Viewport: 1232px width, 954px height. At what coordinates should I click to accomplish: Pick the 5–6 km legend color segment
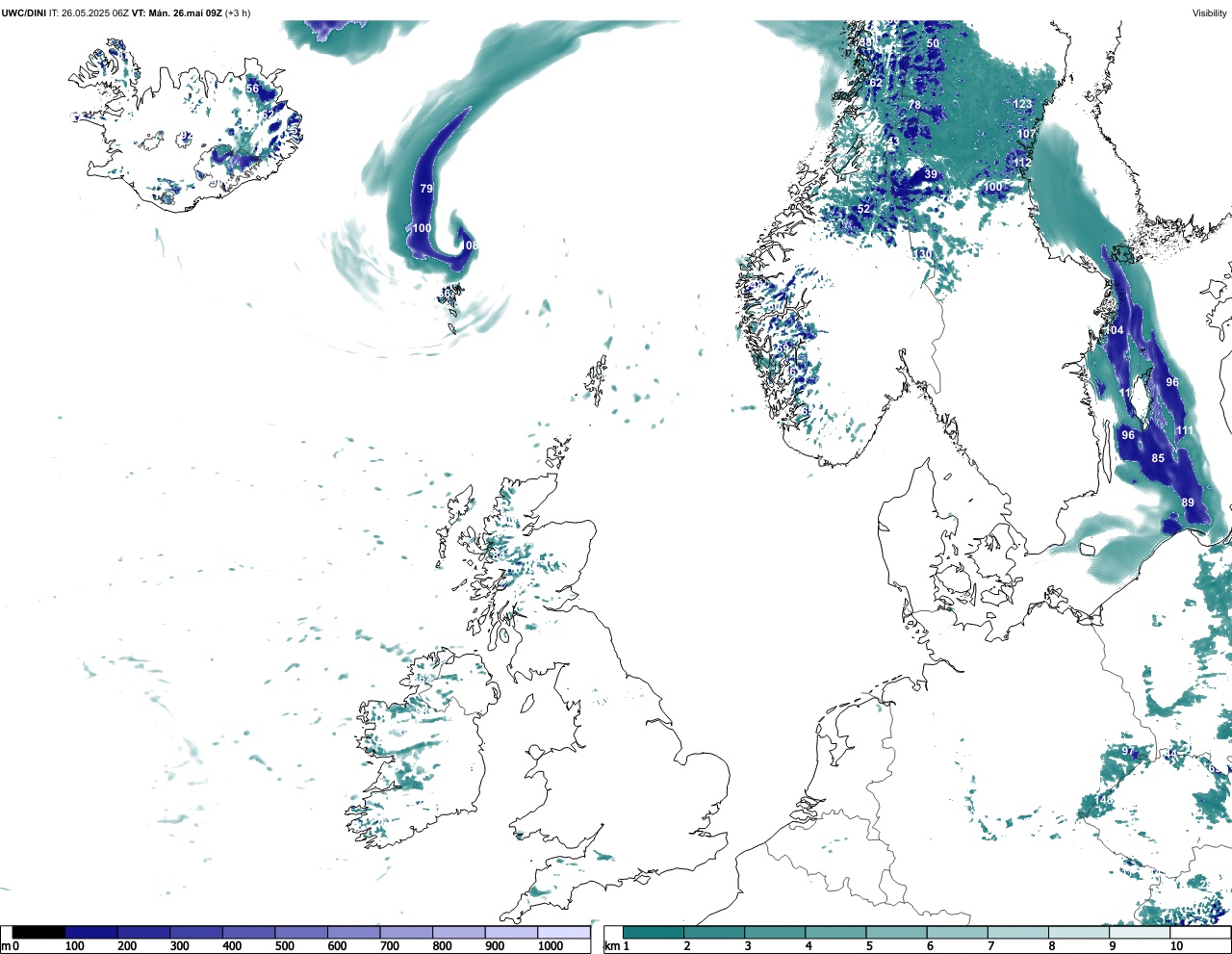(898, 933)
